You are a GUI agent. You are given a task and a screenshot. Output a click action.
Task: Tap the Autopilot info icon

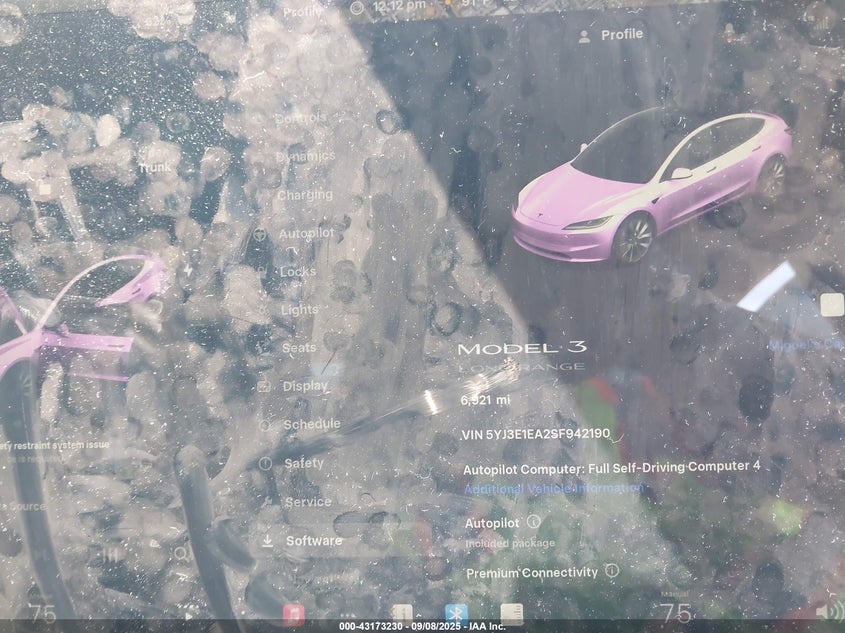coord(534,522)
